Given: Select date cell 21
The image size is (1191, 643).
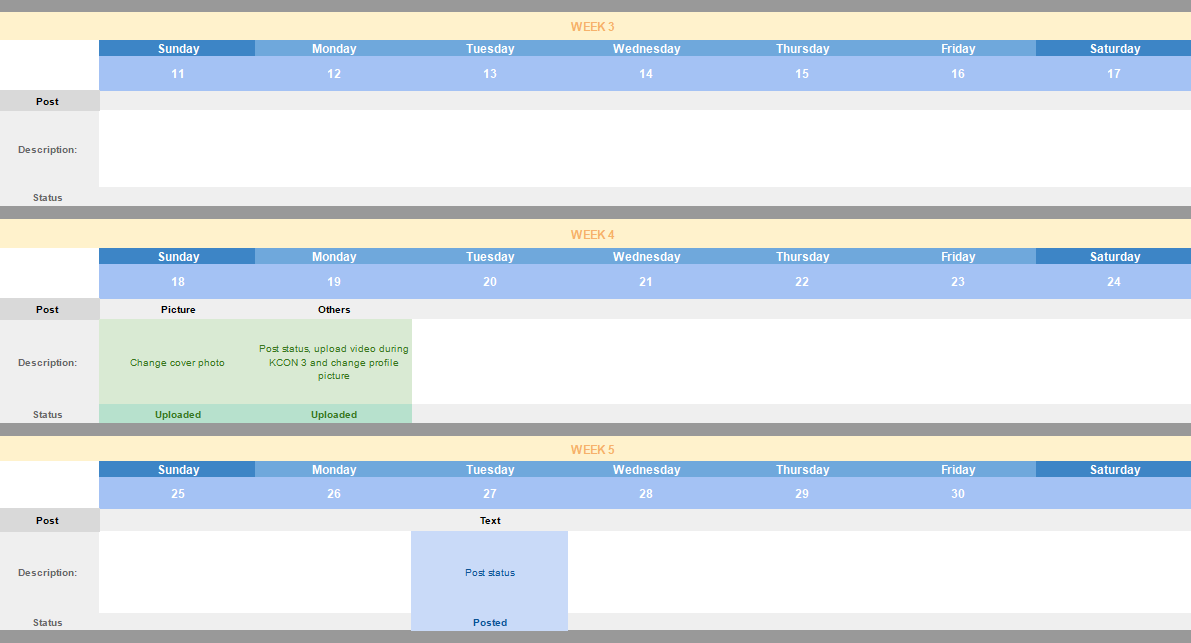Looking at the screenshot, I should coord(646,282).
